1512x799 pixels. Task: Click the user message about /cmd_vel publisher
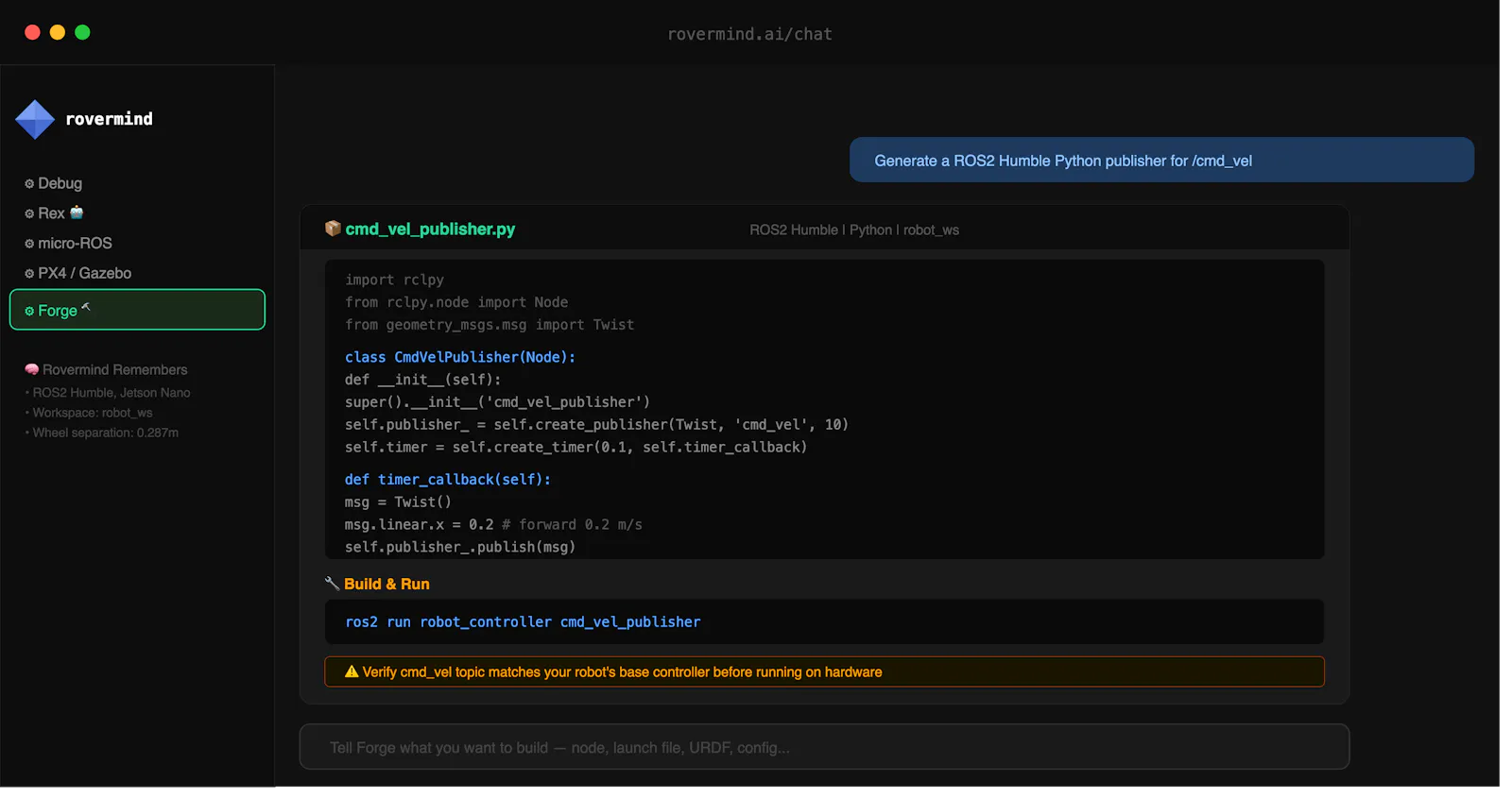pyautogui.click(x=1161, y=160)
